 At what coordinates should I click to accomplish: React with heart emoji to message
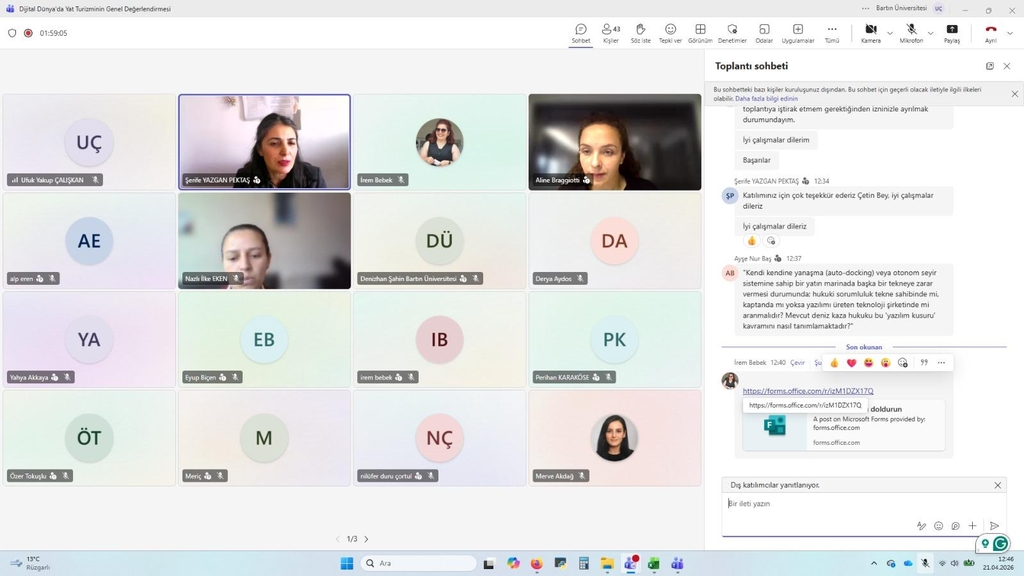pos(851,362)
